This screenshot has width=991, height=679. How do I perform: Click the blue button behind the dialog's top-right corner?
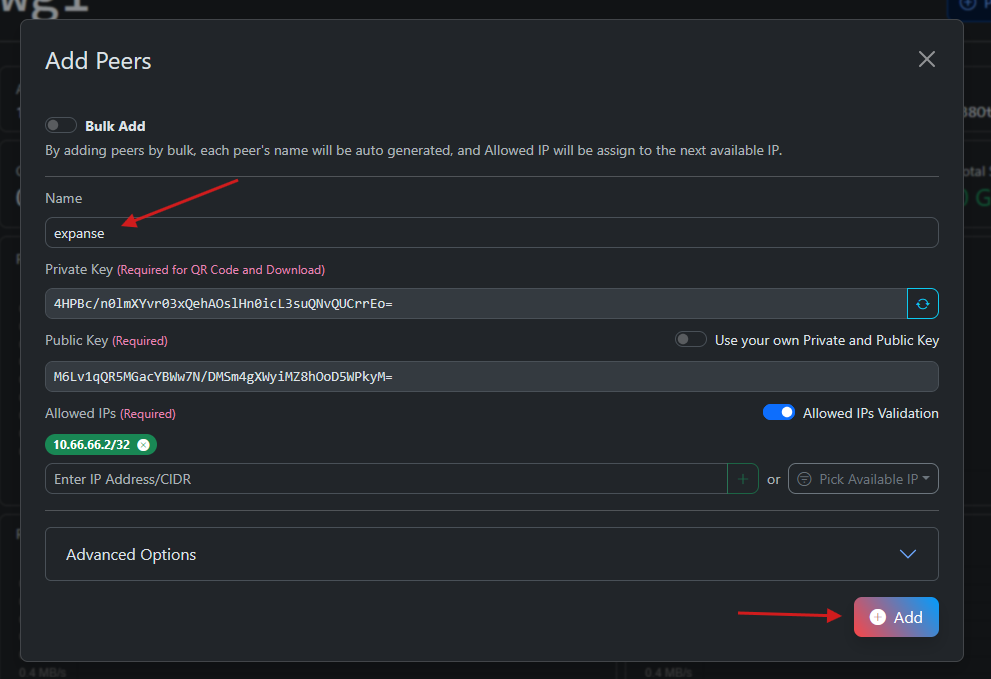[x=970, y=7]
